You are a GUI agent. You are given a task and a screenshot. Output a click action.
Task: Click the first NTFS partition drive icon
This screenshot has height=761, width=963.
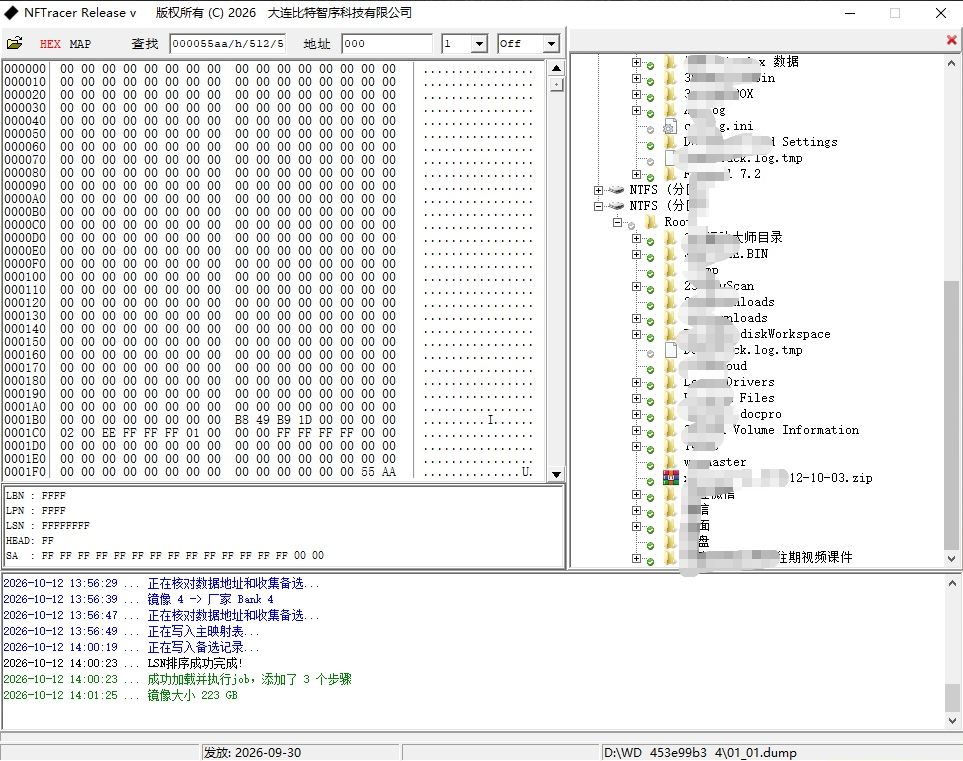pyautogui.click(x=616, y=190)
